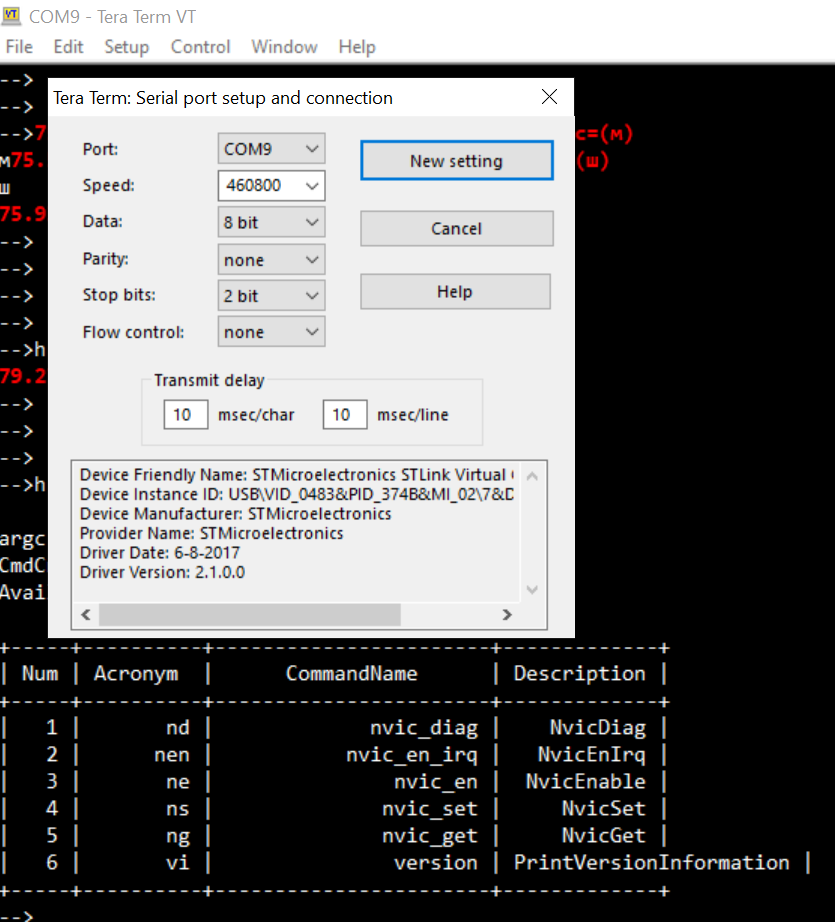Click the dialog title Serial port setup and connection
This screenshot has height=922, width=835.
pos(223,98)
